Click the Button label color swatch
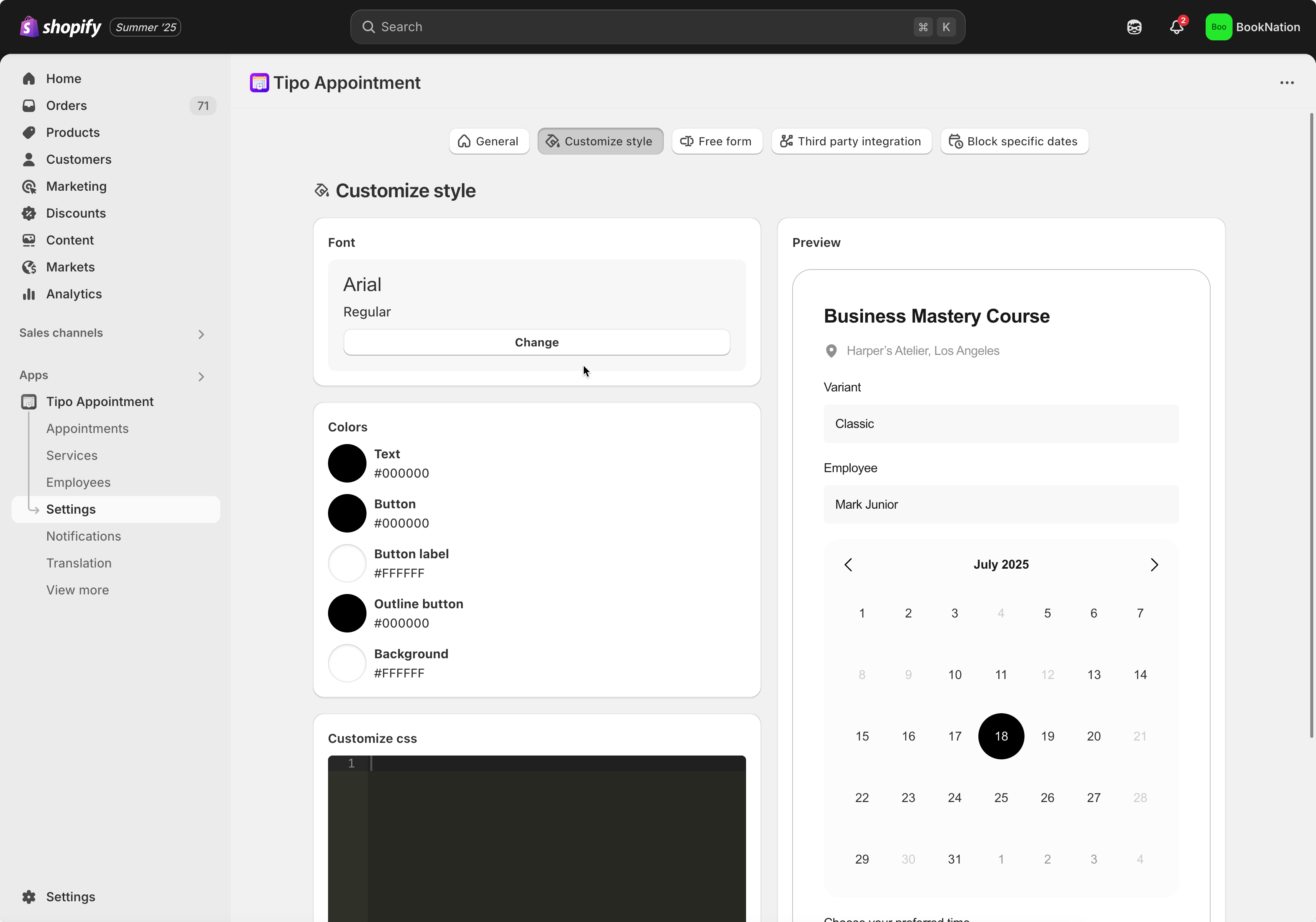The height and width of the screenshot is (922, 1316). coord(347,563)
